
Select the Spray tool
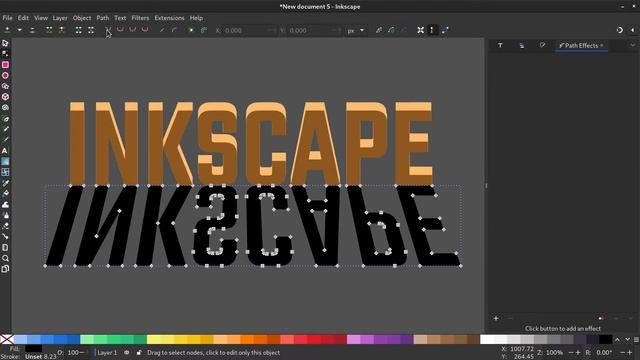pyautogui.click(x=5, y=215)
